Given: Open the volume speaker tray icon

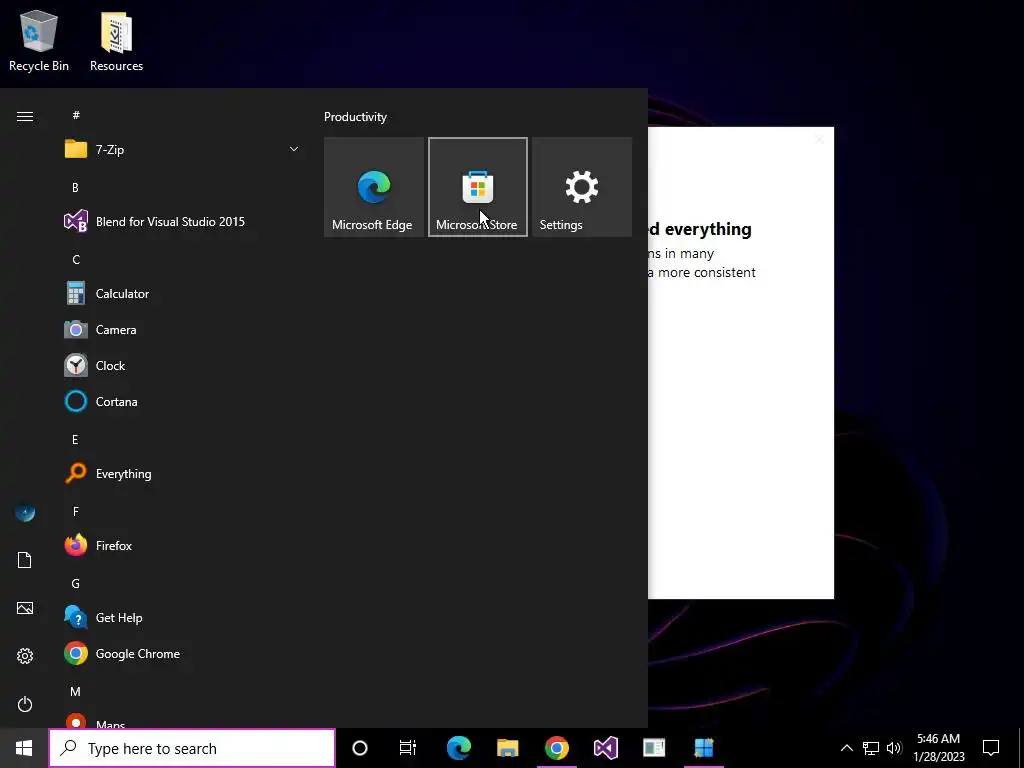Looking at the screenshot, I should click(894, 748).
